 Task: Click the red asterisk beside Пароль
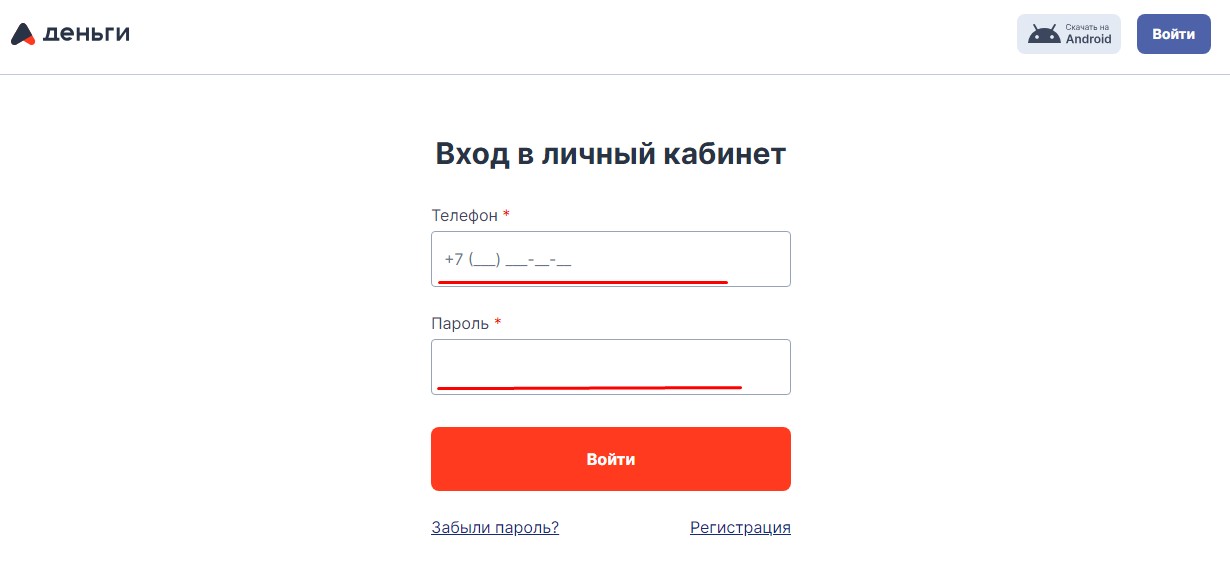(x=498, y=323)
